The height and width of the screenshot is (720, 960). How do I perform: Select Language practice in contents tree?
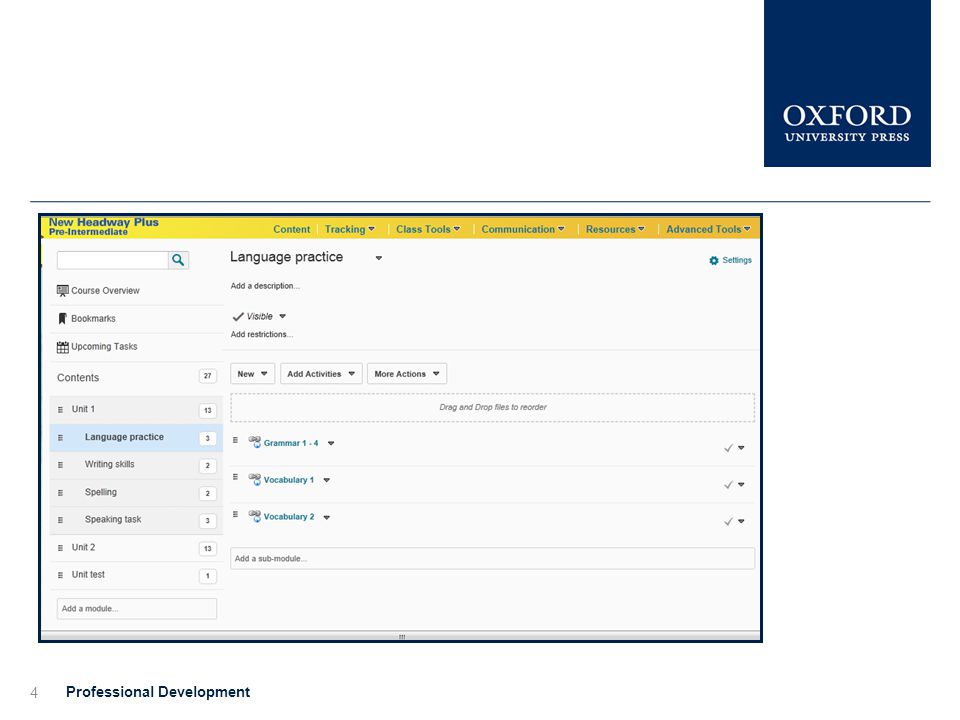(124, 437)
